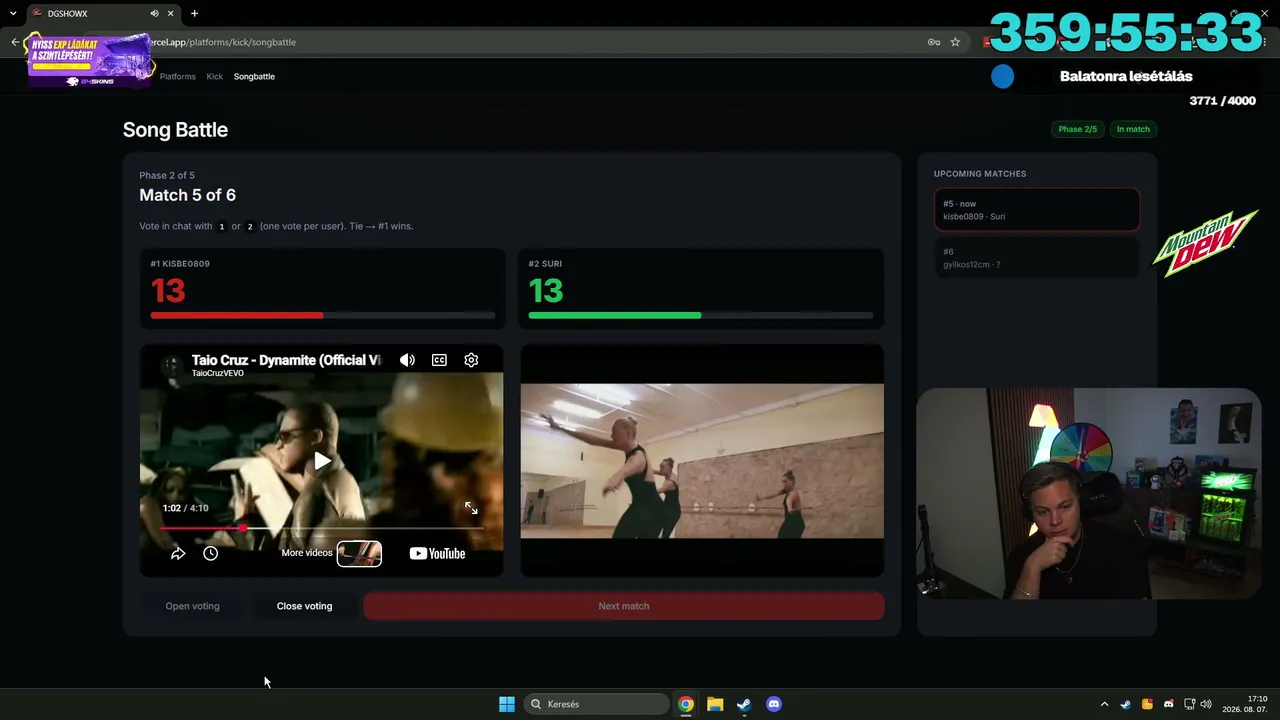
Task: Go back in the browser
Action: [15, 42]
